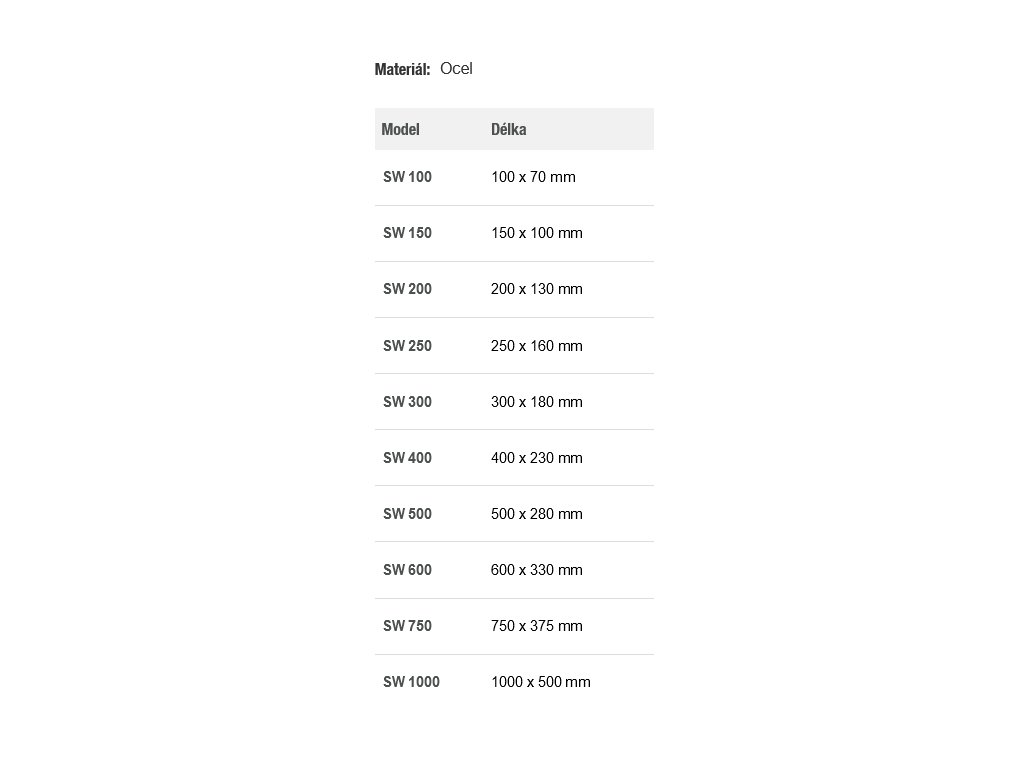Screen dimensions: 1024x768
Task: Click the 300 x 180 mm dimension
Action: click(536, 402)
